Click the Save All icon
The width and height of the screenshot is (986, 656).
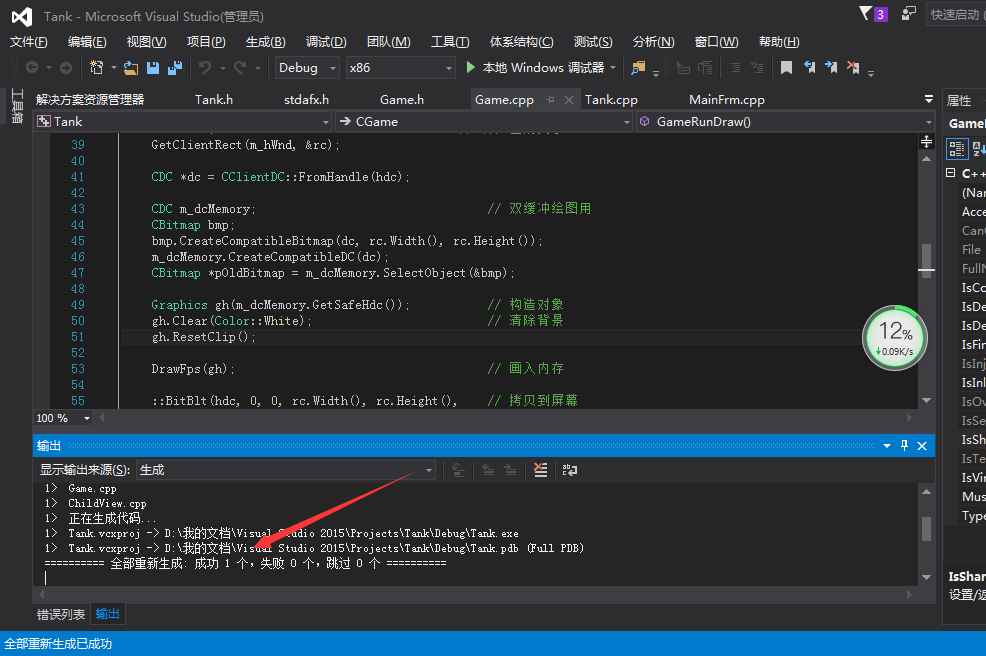pos(175,67)
